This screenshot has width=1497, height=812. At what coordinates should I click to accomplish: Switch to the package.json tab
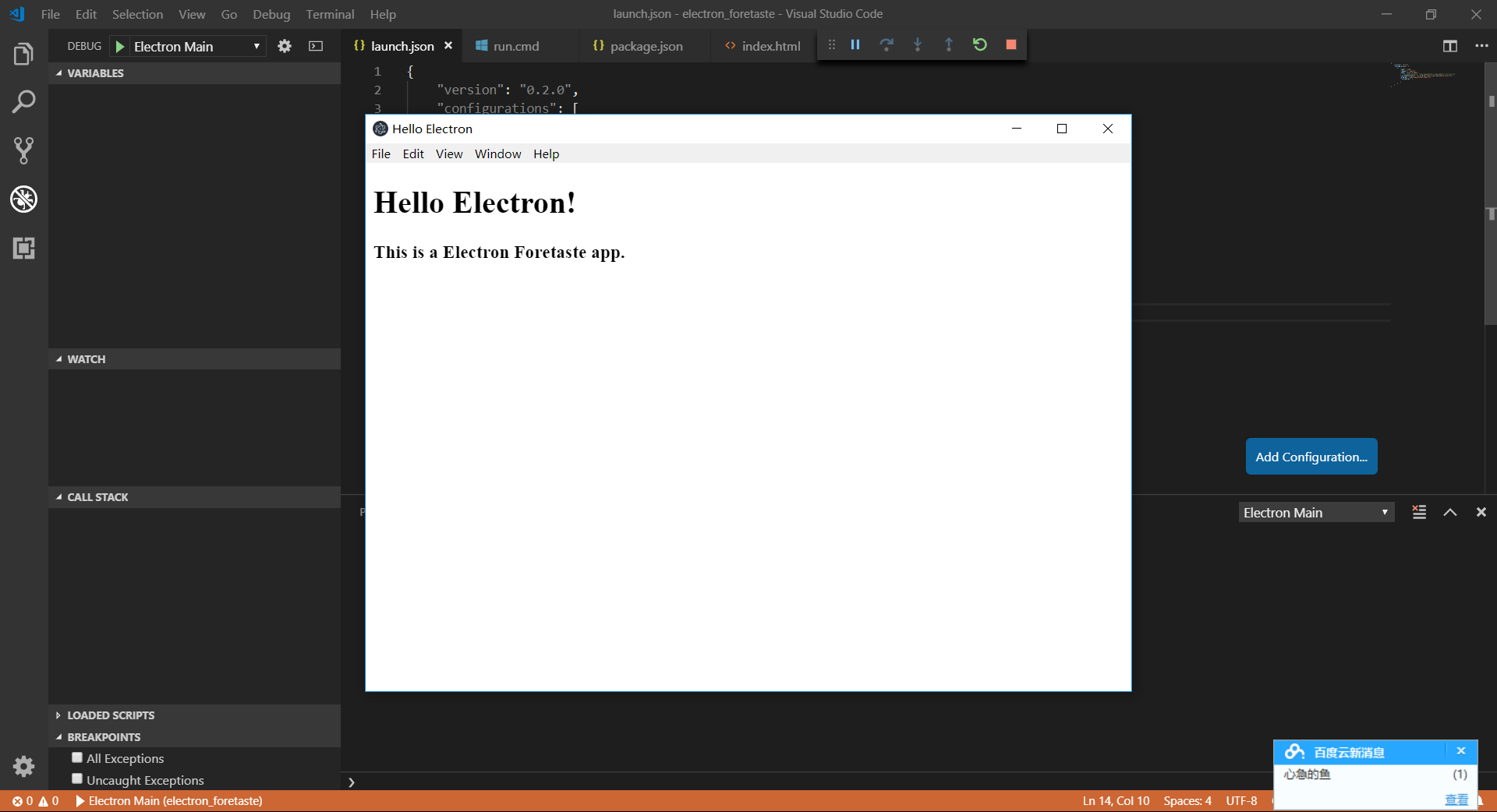coord(646,47)
